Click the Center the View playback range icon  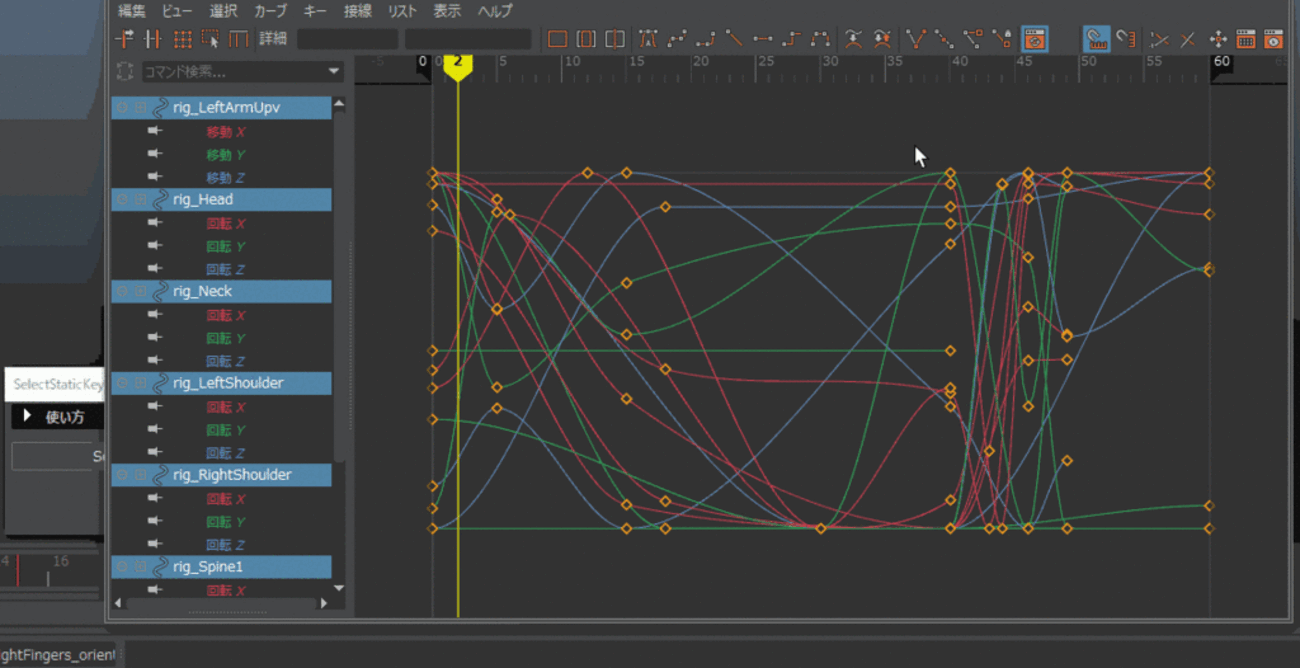click(615, 39)
